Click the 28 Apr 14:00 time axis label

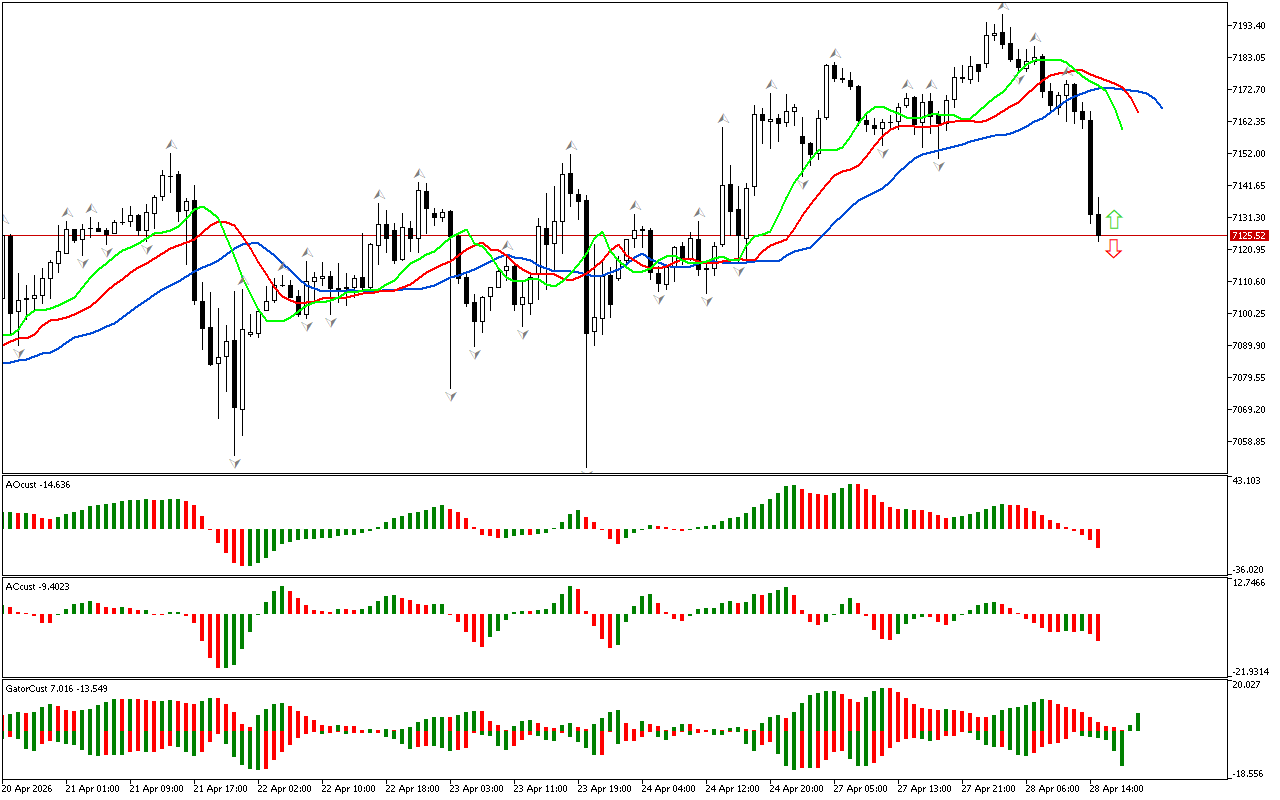pos(1115,789)
